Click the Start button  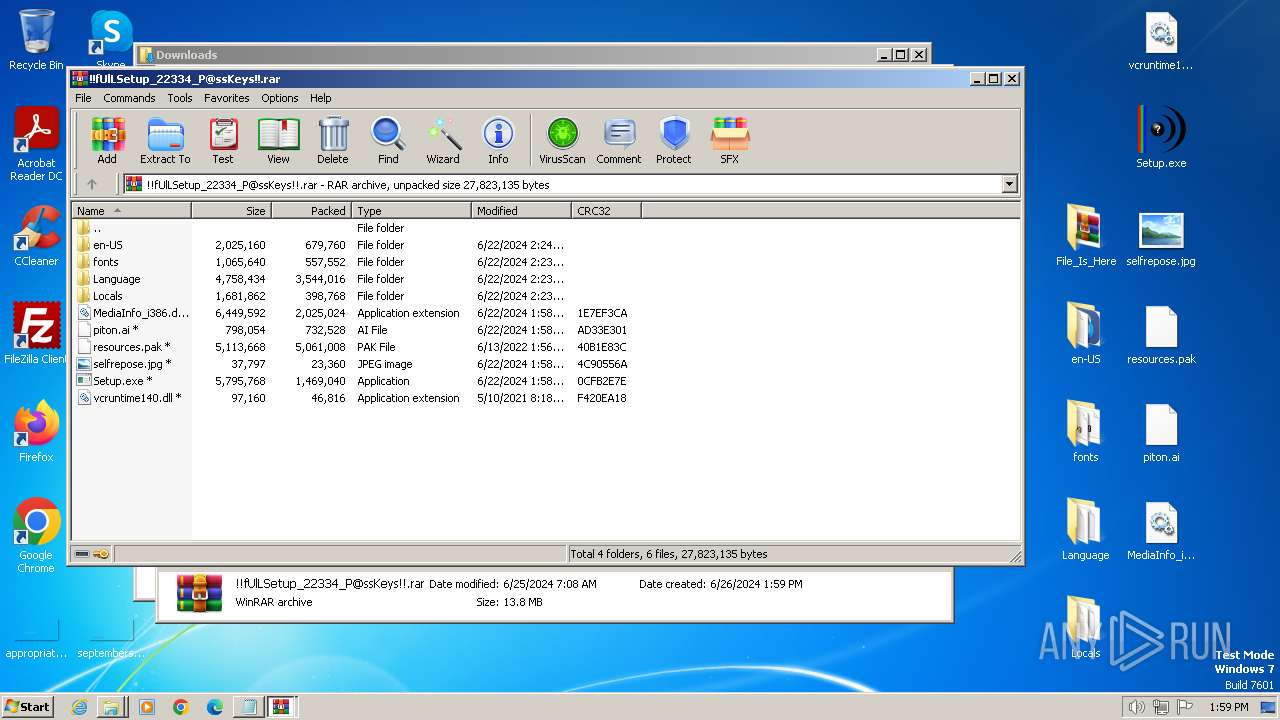pyautogui.click(x=28, y=706)
